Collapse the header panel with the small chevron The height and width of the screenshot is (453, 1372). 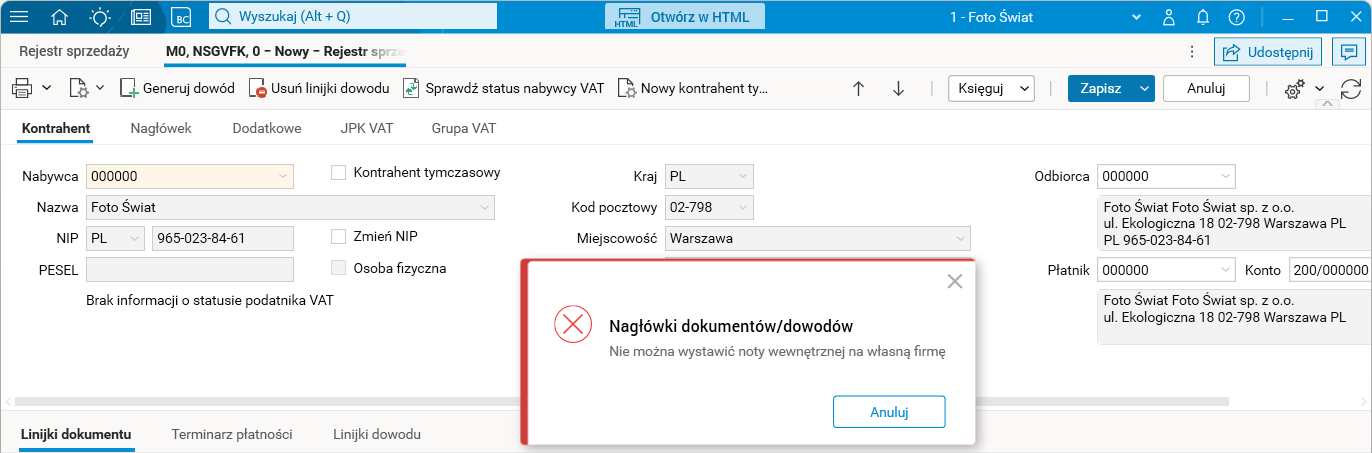[1327, 104]
